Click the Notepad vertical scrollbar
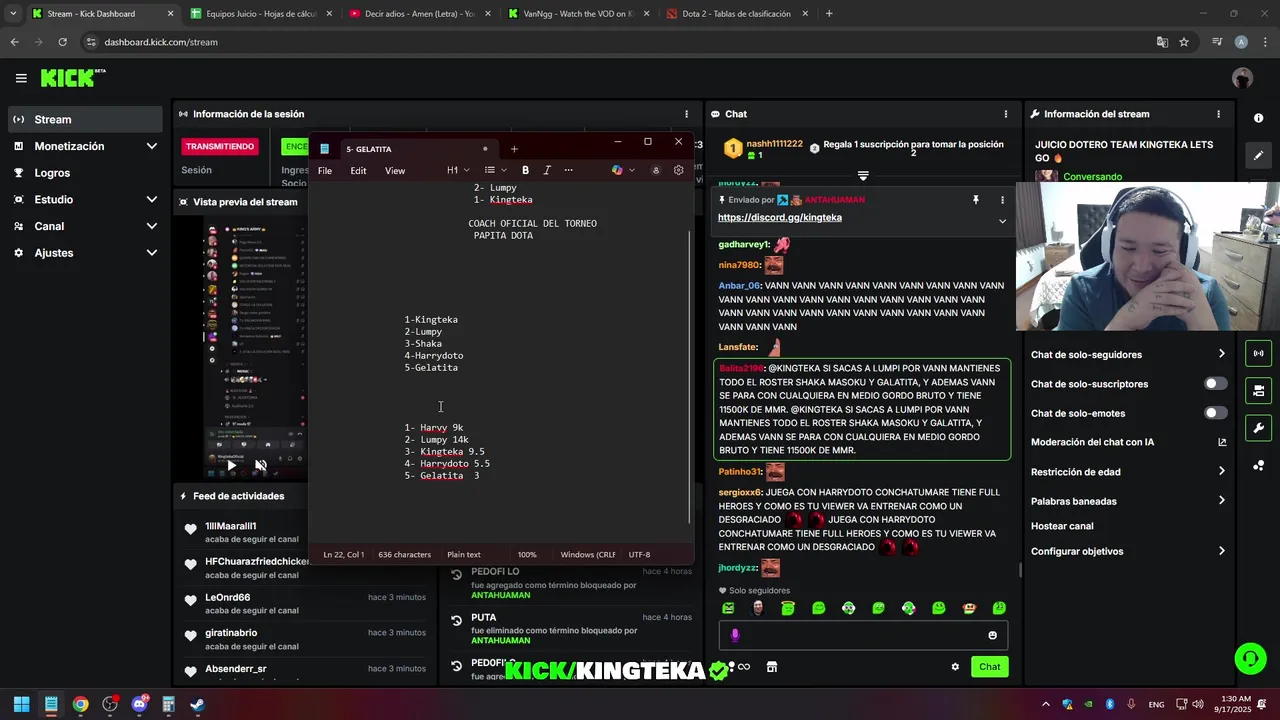This screenshot has width=1280, height=720. point(689,375)
